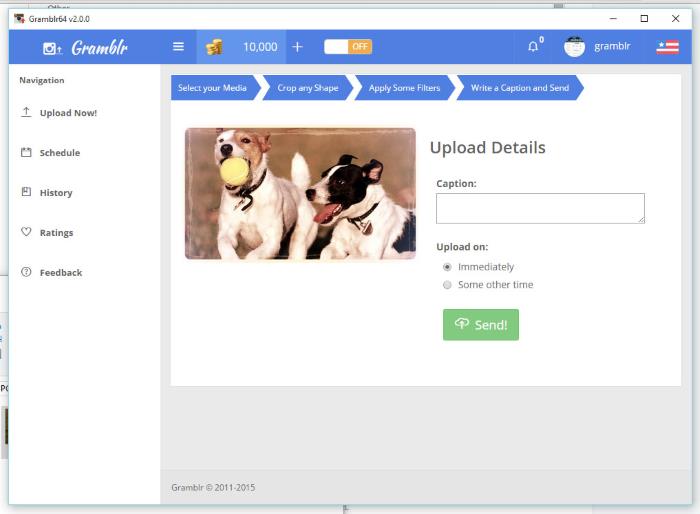
Task: Click the user avatar icon
Action: tap(574, 46)
